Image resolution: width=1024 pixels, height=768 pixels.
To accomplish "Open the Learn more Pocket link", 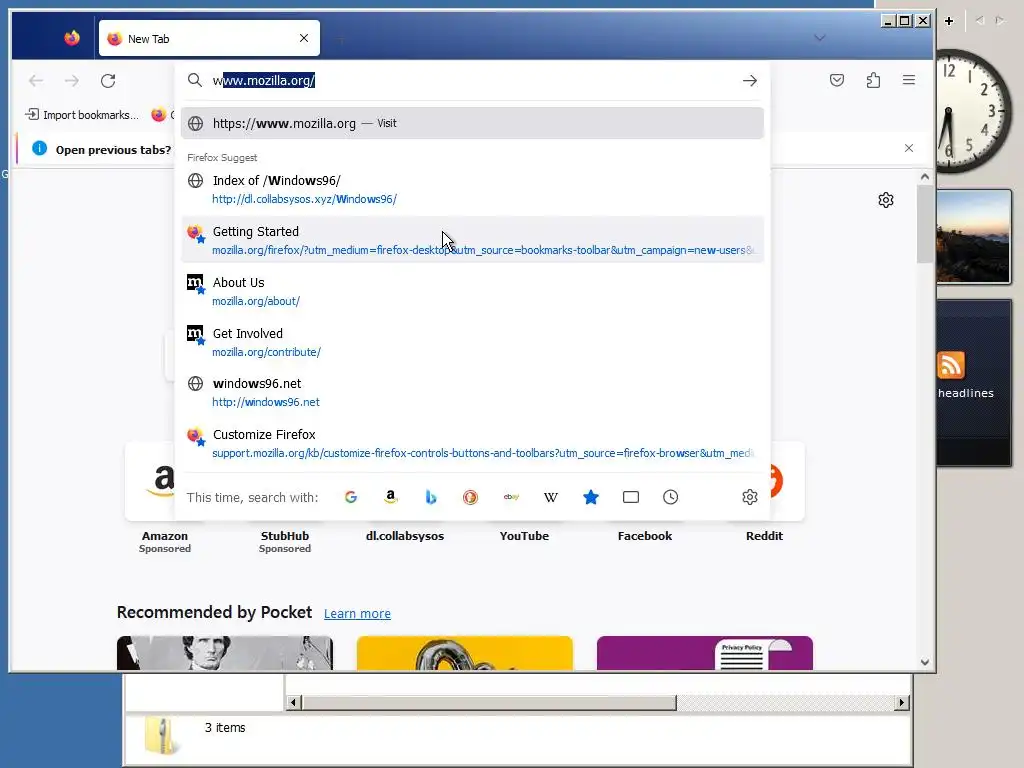I will (x=357, y=613).
